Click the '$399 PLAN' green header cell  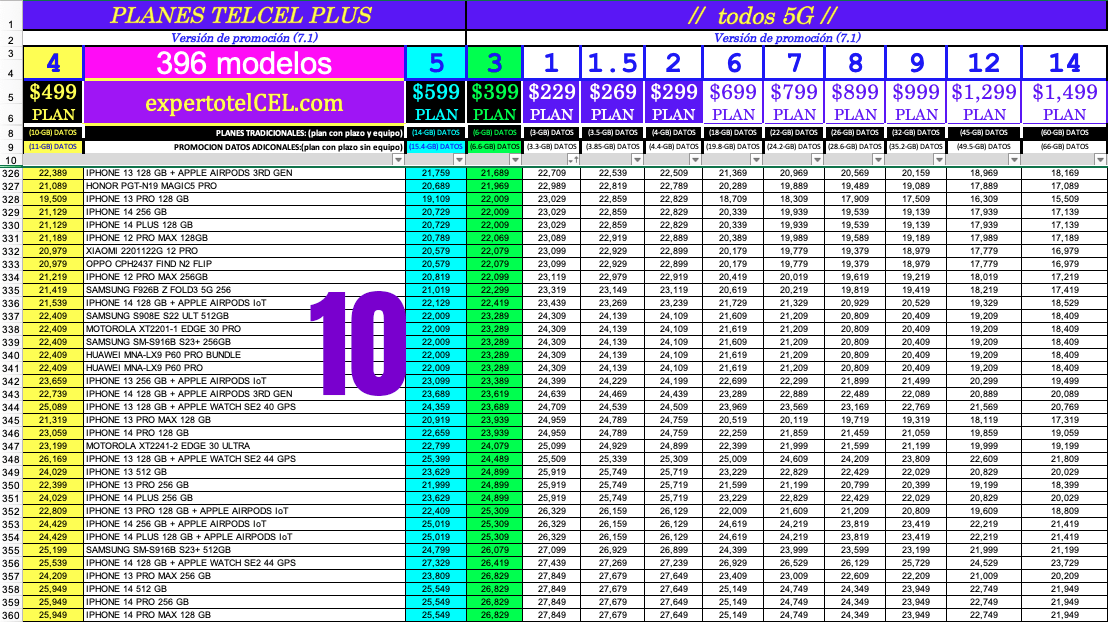[x=495, y=102]
